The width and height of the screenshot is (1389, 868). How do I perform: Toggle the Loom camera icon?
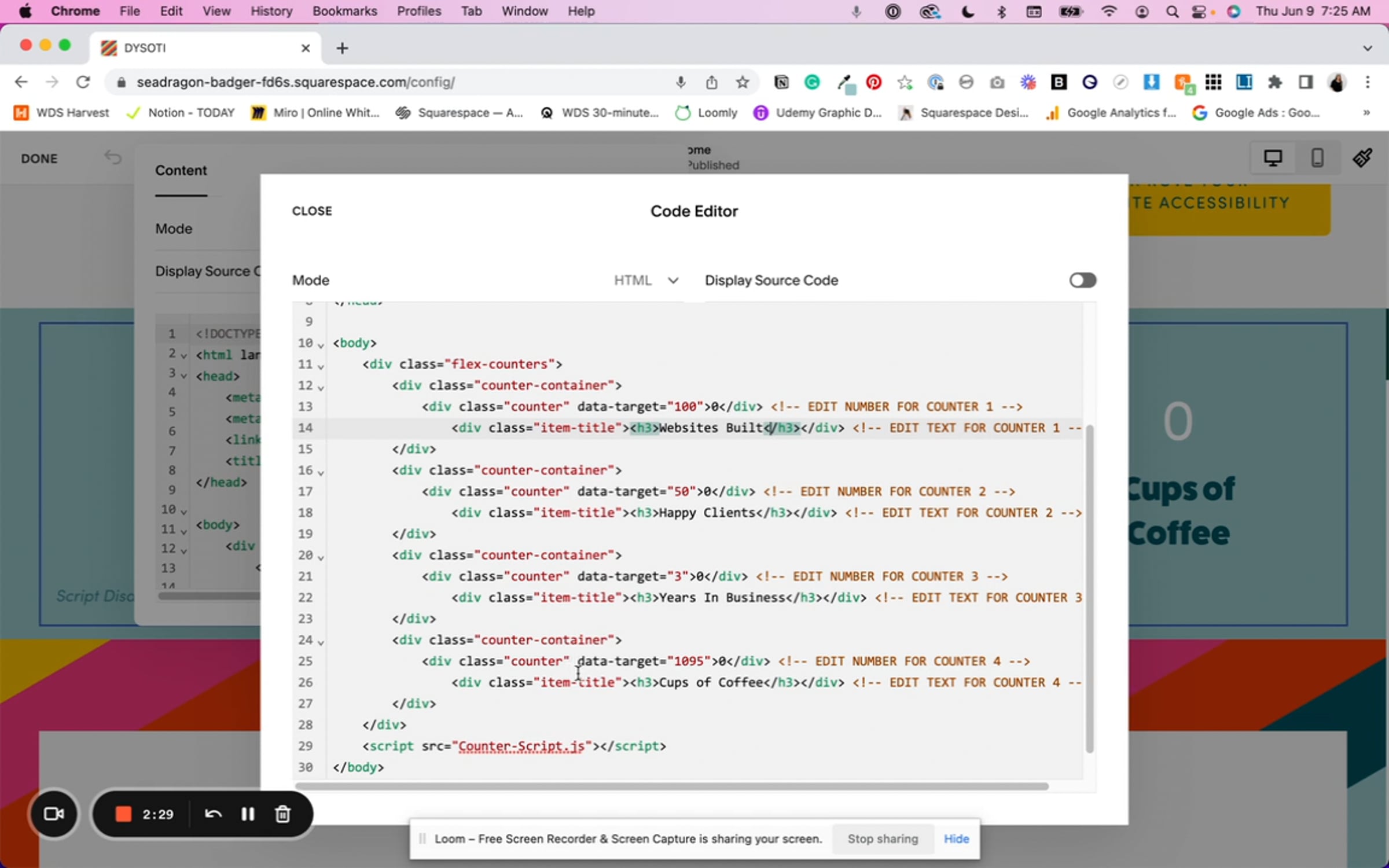[x=54, y=814]
